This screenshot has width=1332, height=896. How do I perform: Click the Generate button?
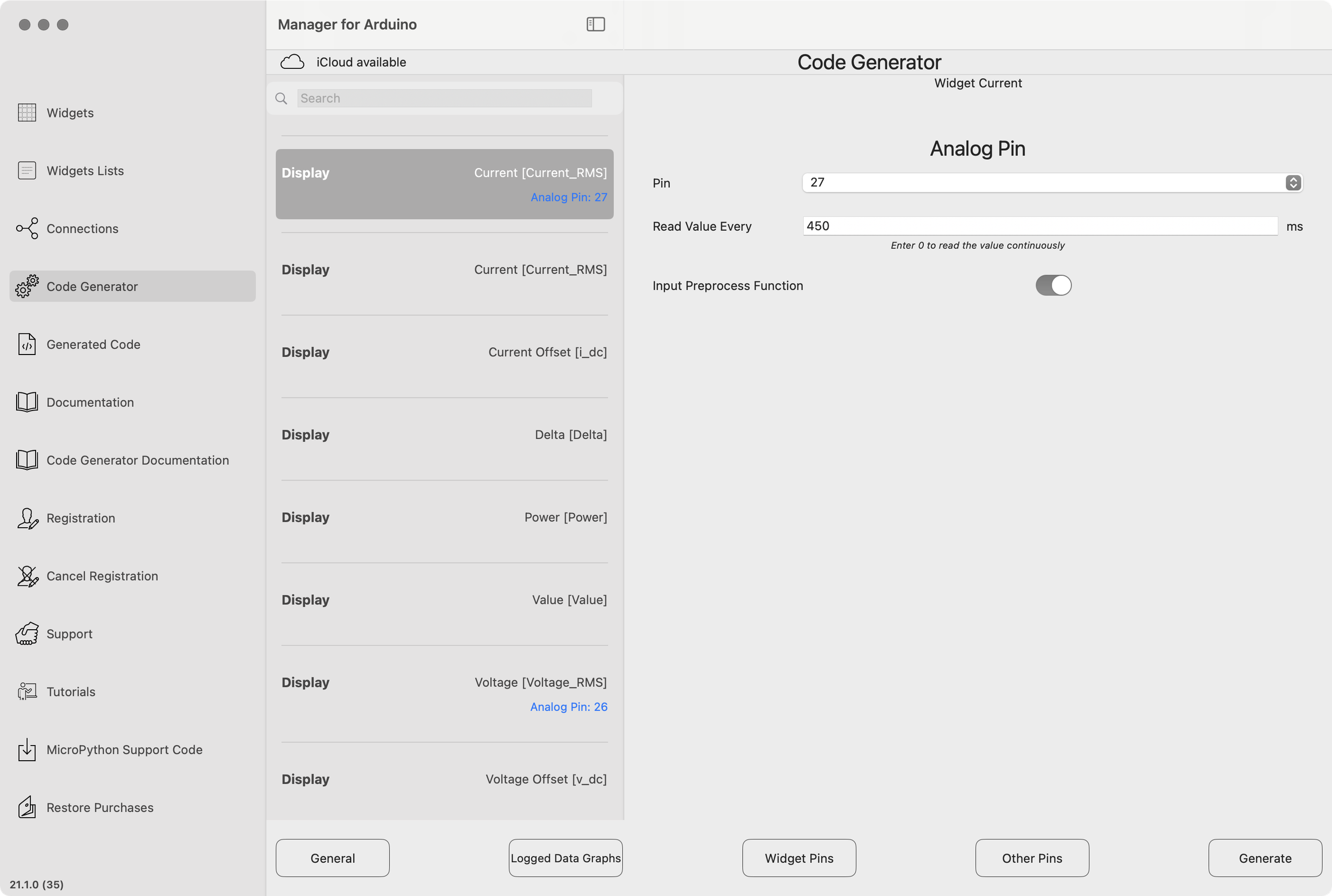1265,858
